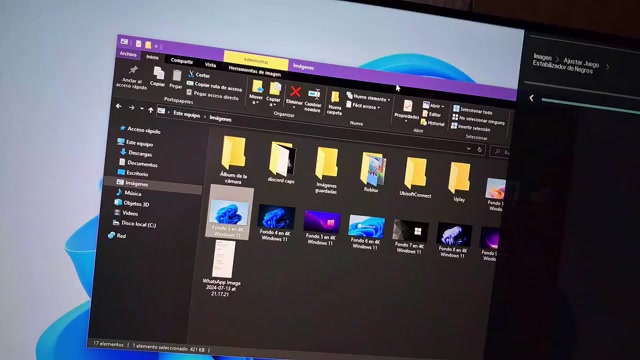
Task: Click Este equipo in address breadcrumb
Action: coord(187,114)
